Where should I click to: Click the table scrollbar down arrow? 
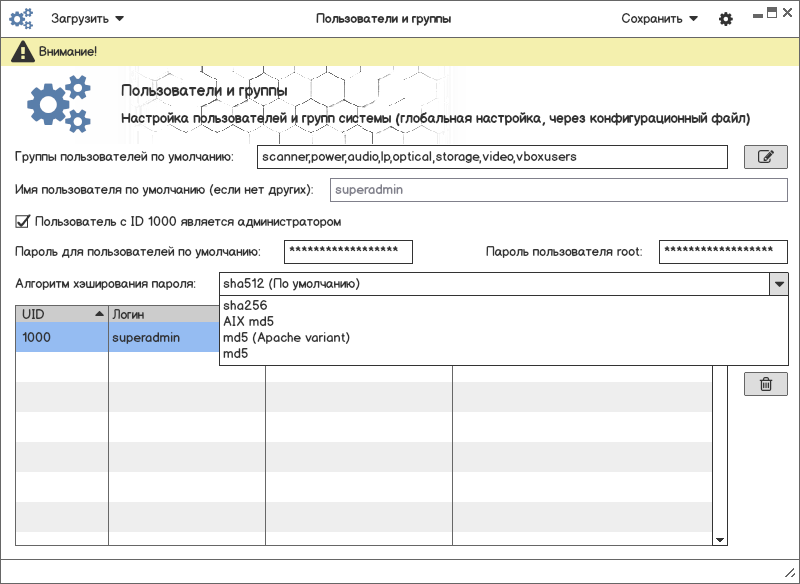click(719, 540)
